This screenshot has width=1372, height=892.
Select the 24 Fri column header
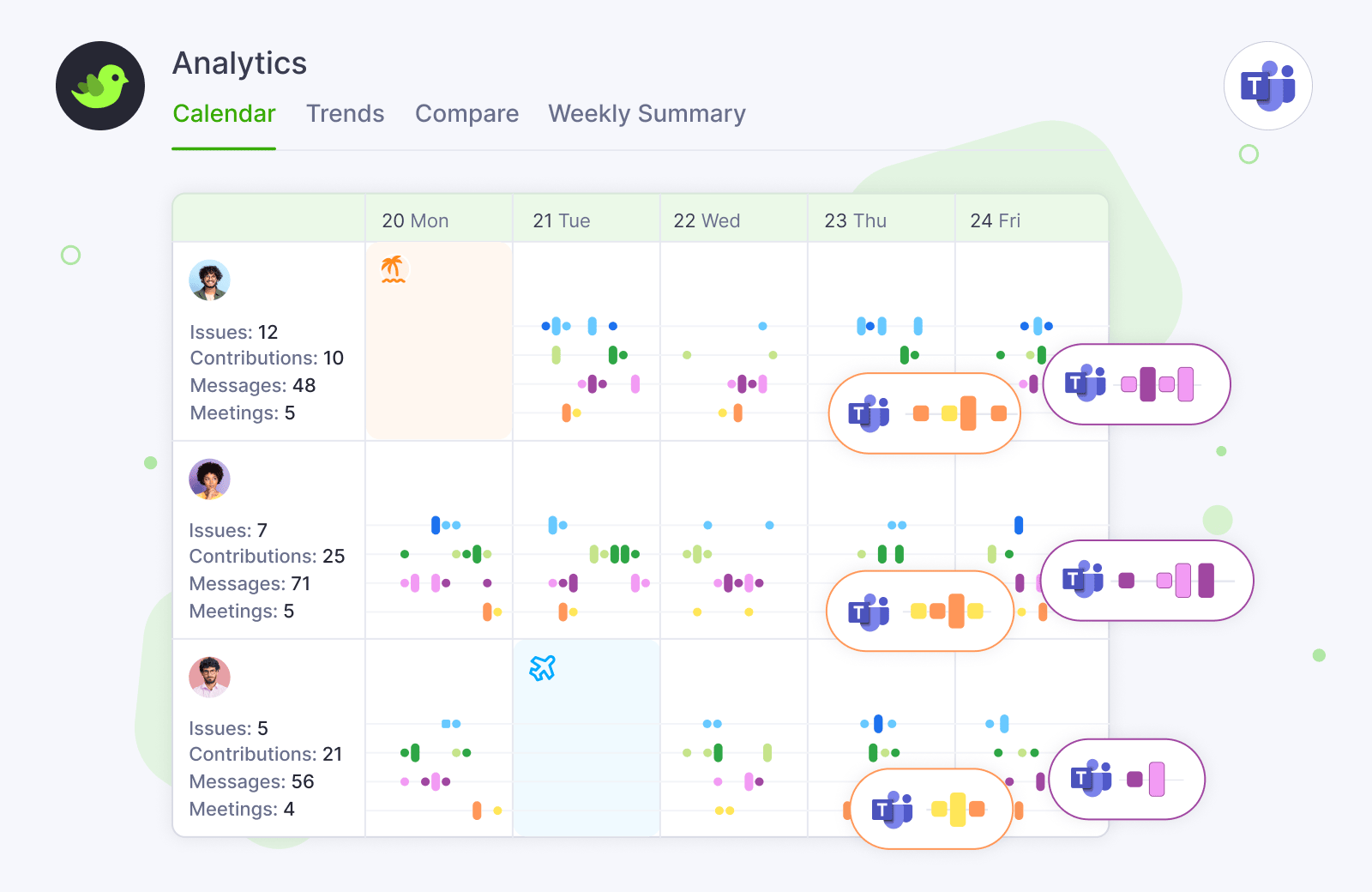pyautogui.click(x=995, y=220)
